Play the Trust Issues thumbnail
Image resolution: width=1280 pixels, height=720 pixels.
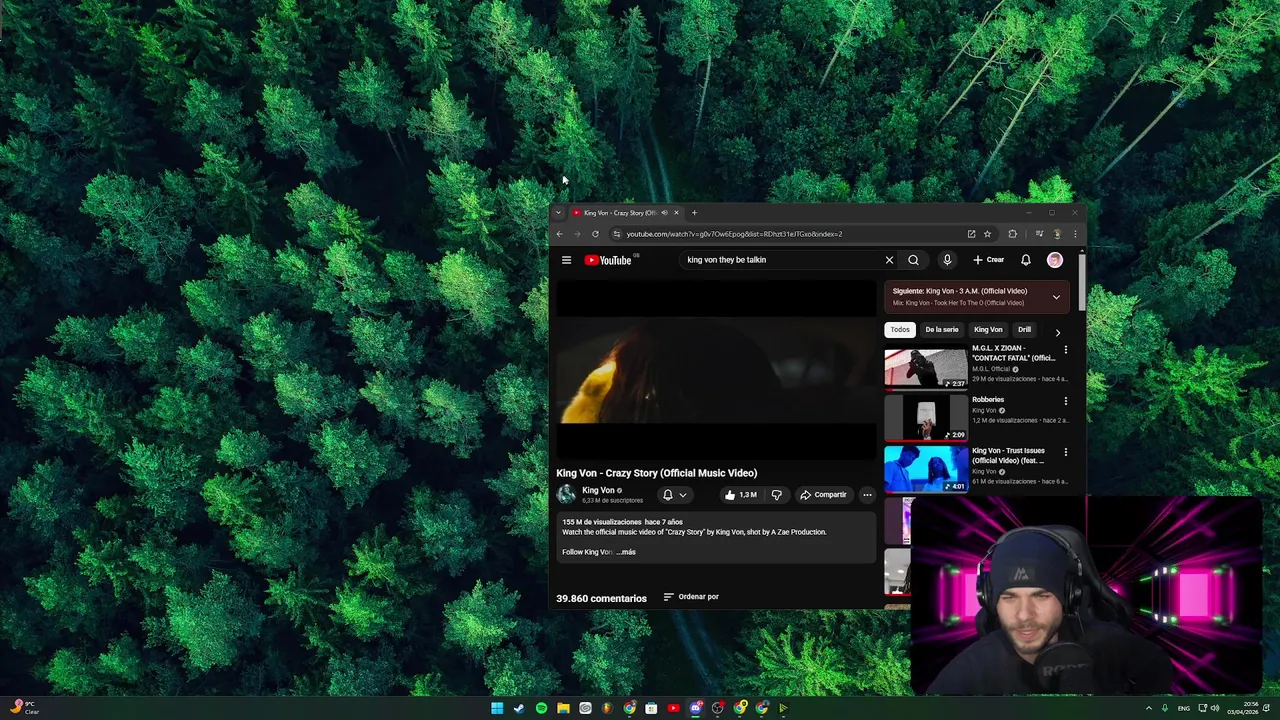(x=926, y=469)
